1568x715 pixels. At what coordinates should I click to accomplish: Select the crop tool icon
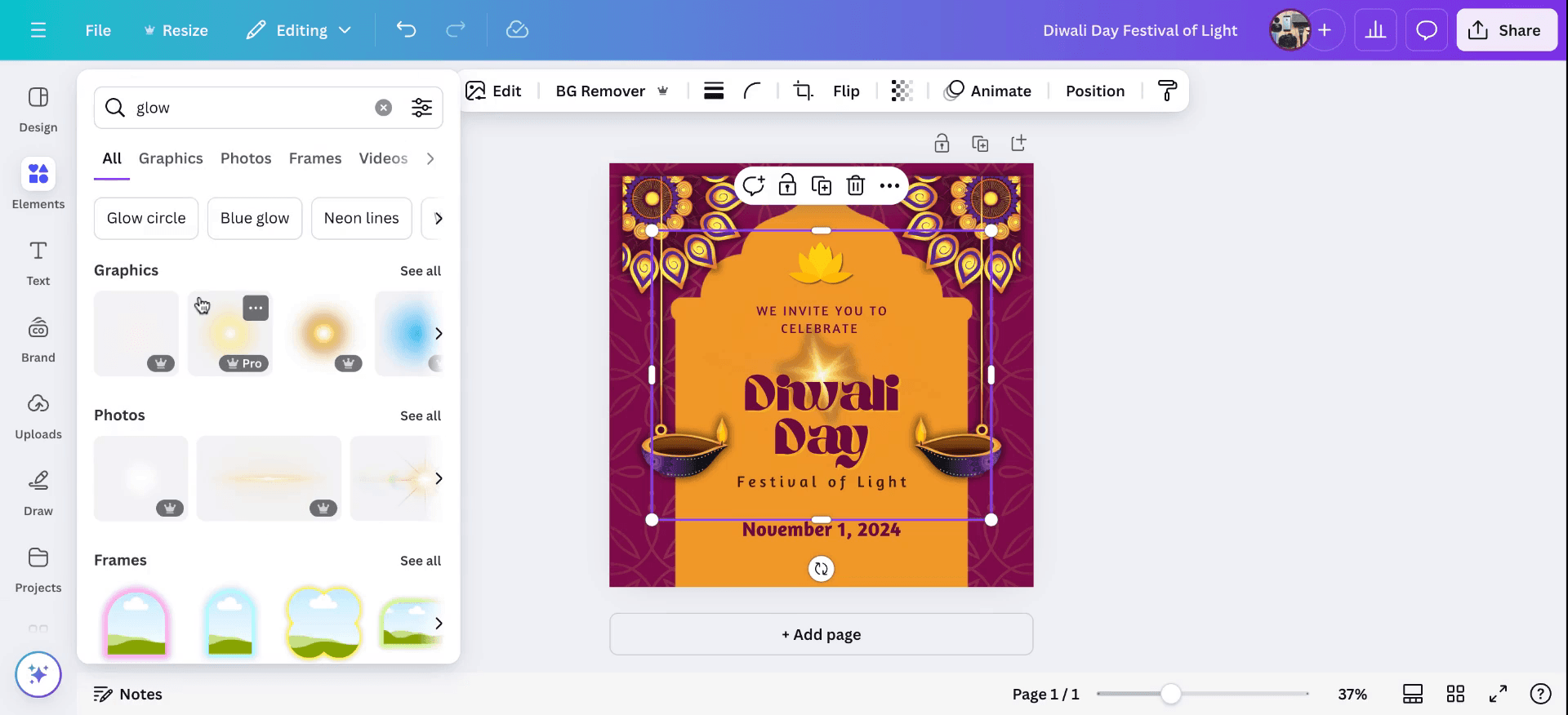[803, 91]
